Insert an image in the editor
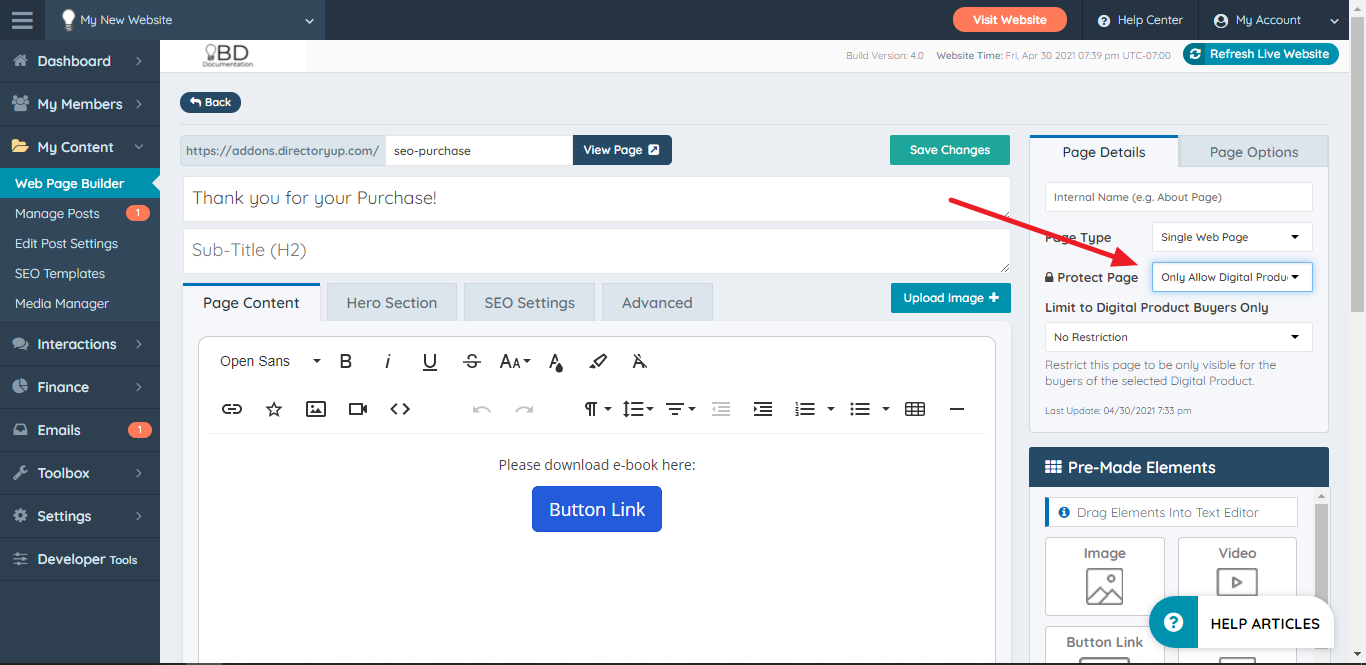 [x=316, y=409]
